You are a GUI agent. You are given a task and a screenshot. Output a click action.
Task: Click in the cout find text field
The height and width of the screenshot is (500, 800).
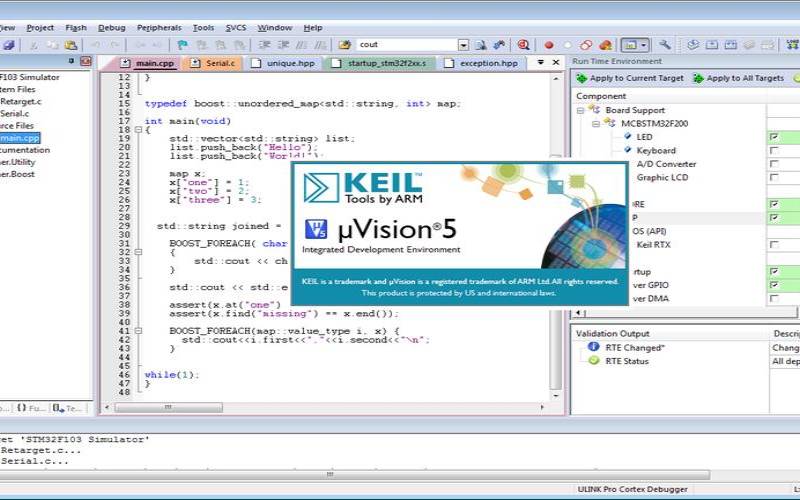coord(407,45)
